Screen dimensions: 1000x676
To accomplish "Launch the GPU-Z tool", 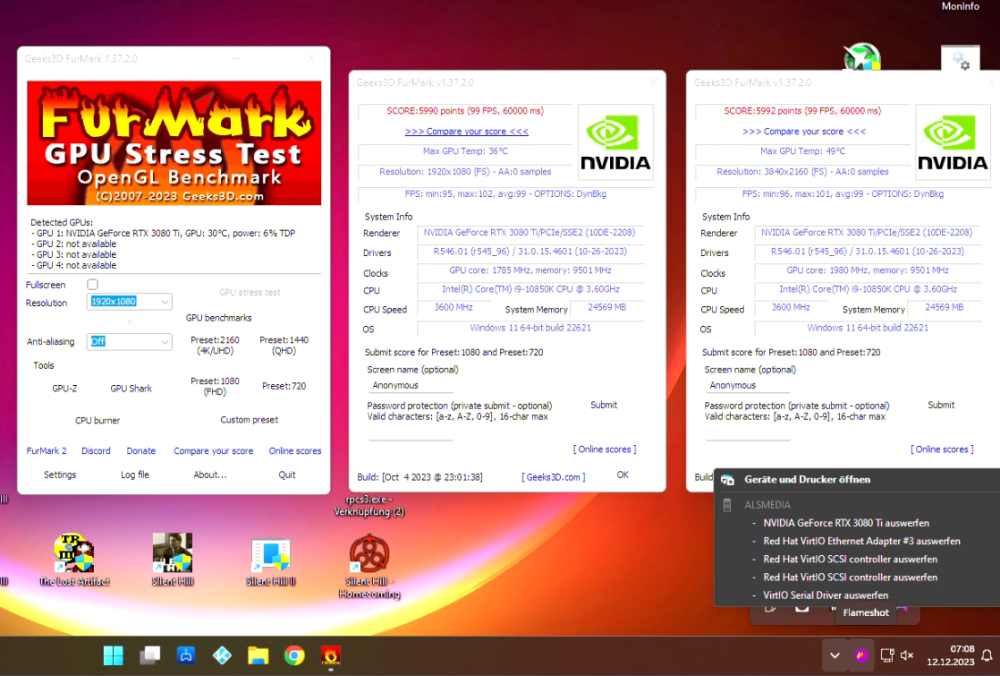I will tap(64, 388).
